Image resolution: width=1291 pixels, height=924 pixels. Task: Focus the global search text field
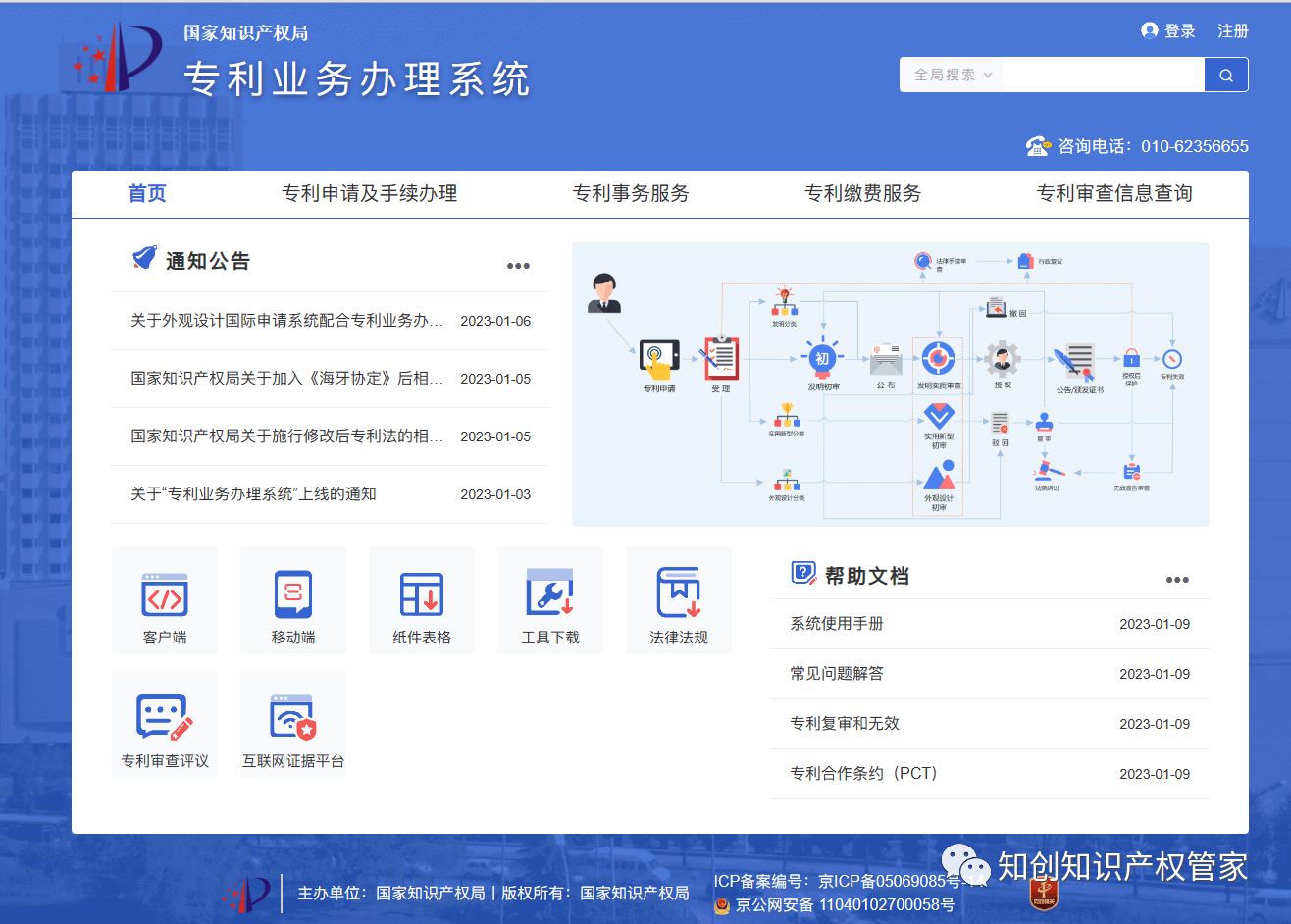point(1104,75)
